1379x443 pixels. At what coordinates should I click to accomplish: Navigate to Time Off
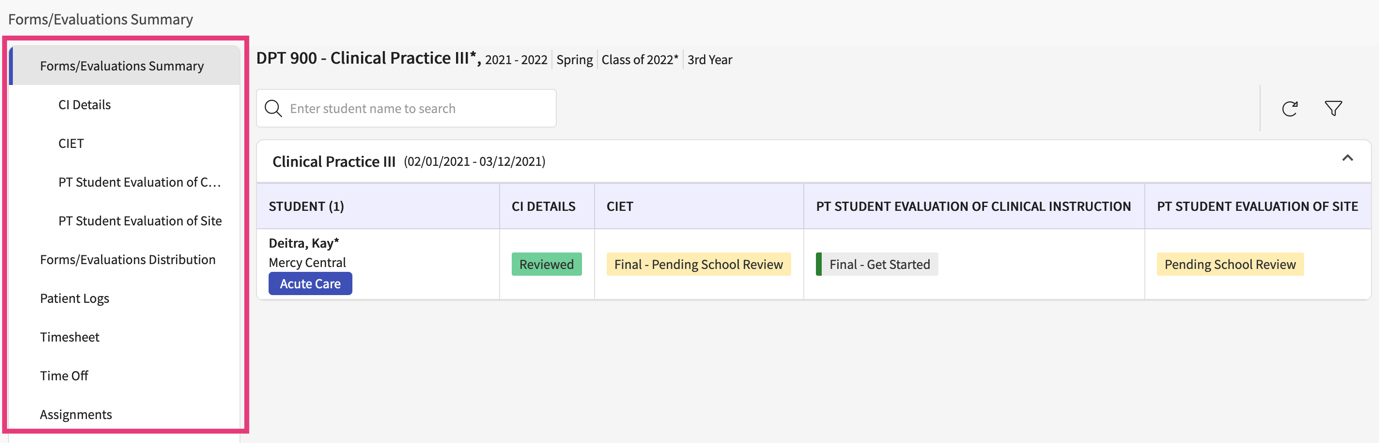(64, 376)
